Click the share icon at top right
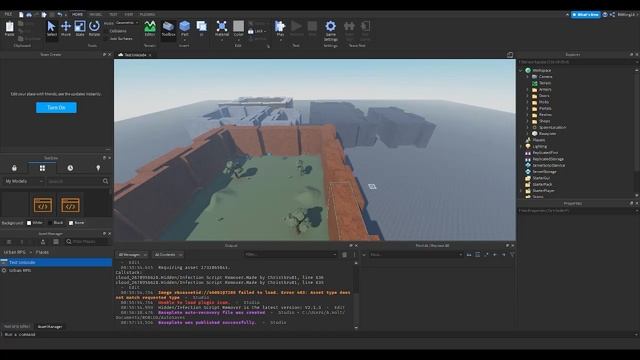Viewport: 640px width, 360px height. pos(612,14)
